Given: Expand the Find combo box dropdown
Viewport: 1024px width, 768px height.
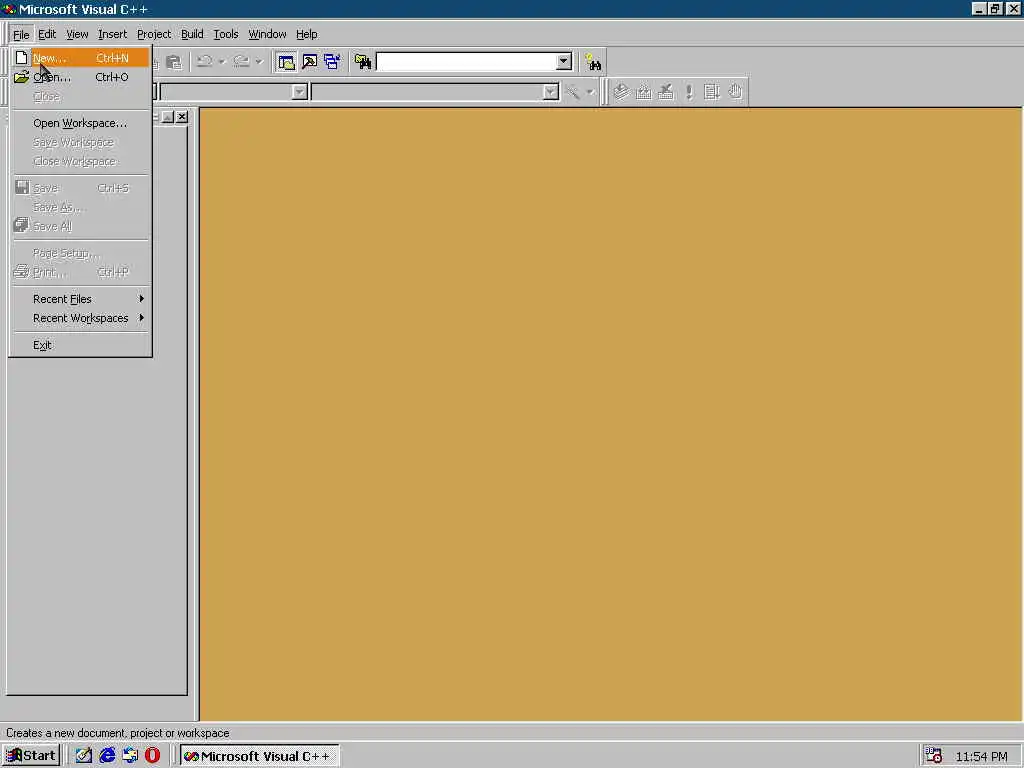Looking at the screenshot, I should coord(564,62).
